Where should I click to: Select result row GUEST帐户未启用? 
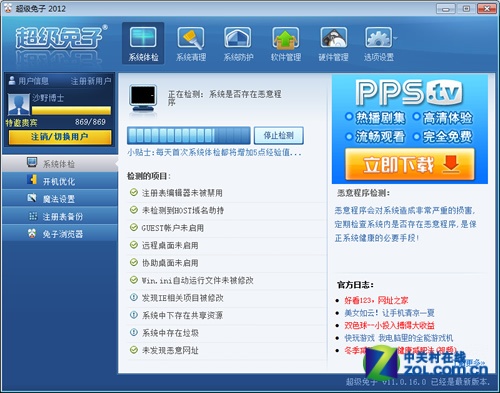(x=227, y=228)
